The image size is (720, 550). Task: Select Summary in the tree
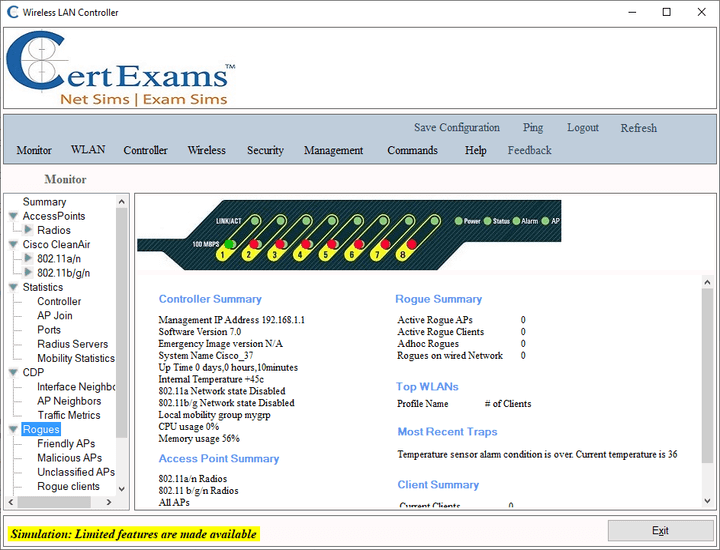click(45, 202)
